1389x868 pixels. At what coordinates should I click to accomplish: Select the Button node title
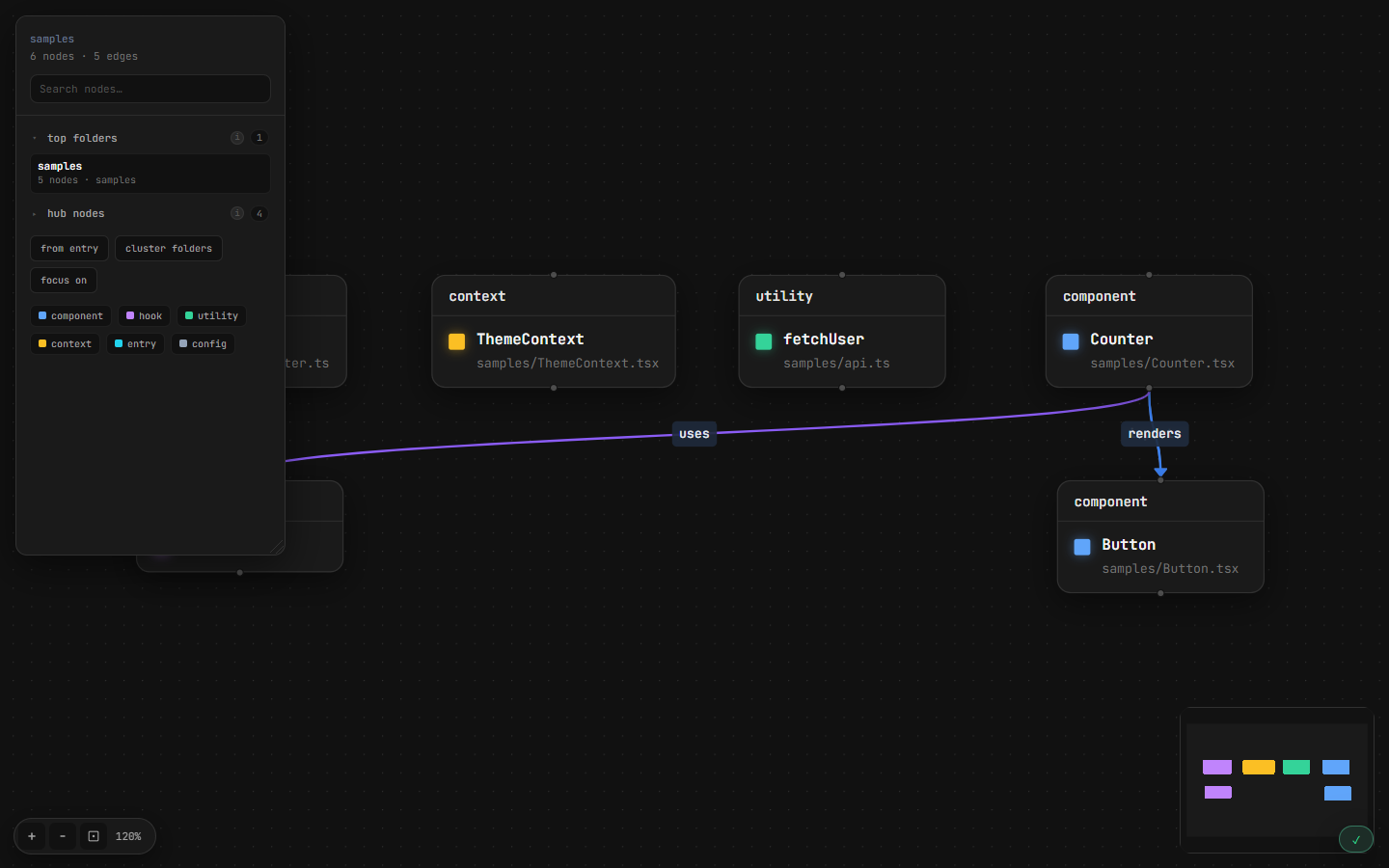tap(1129, 545)
